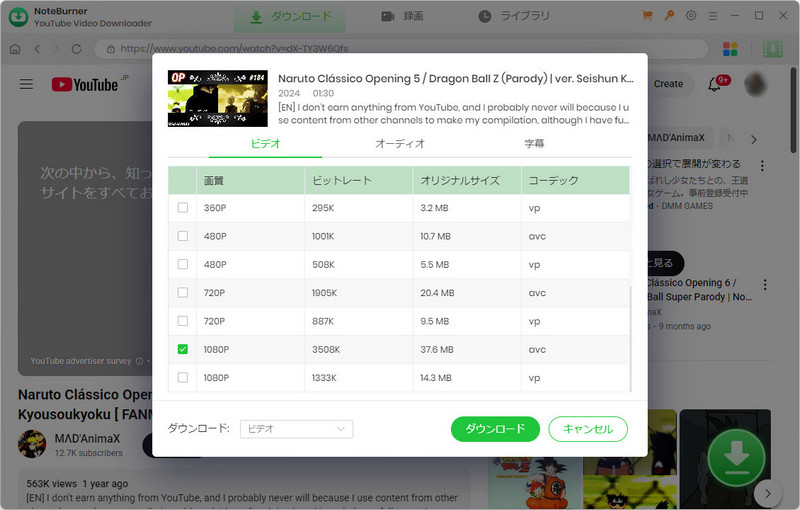Click the green ダウンロード button
The width and height of the screenshot is (800, 510).
pos(495,429)
